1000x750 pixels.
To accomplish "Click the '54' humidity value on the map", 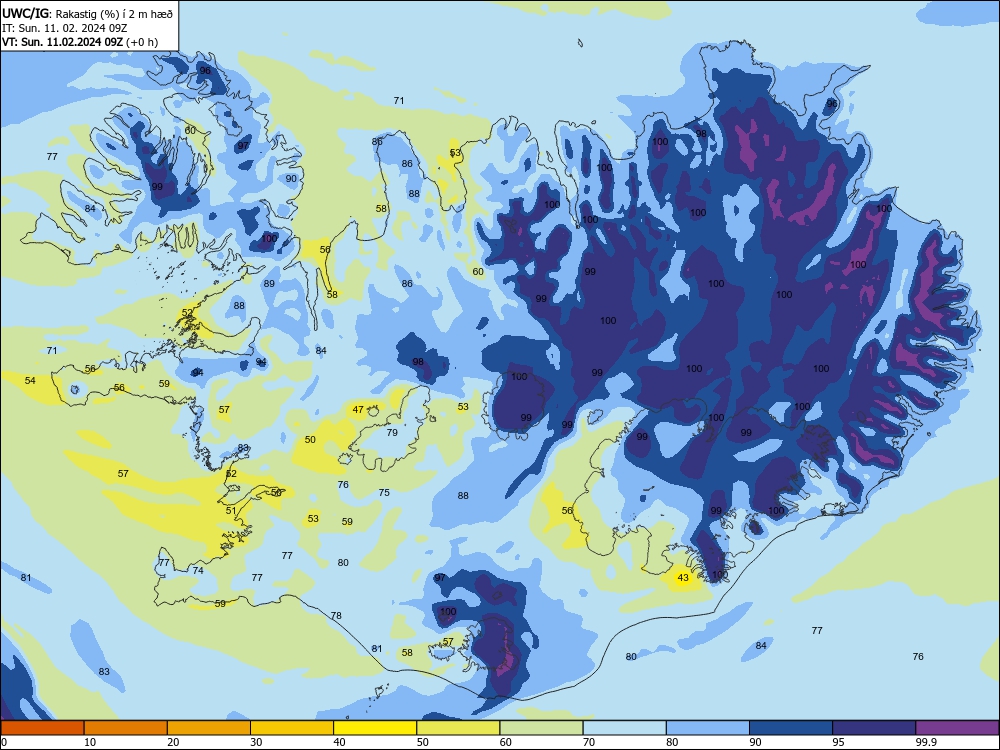I will pos(30,381).
